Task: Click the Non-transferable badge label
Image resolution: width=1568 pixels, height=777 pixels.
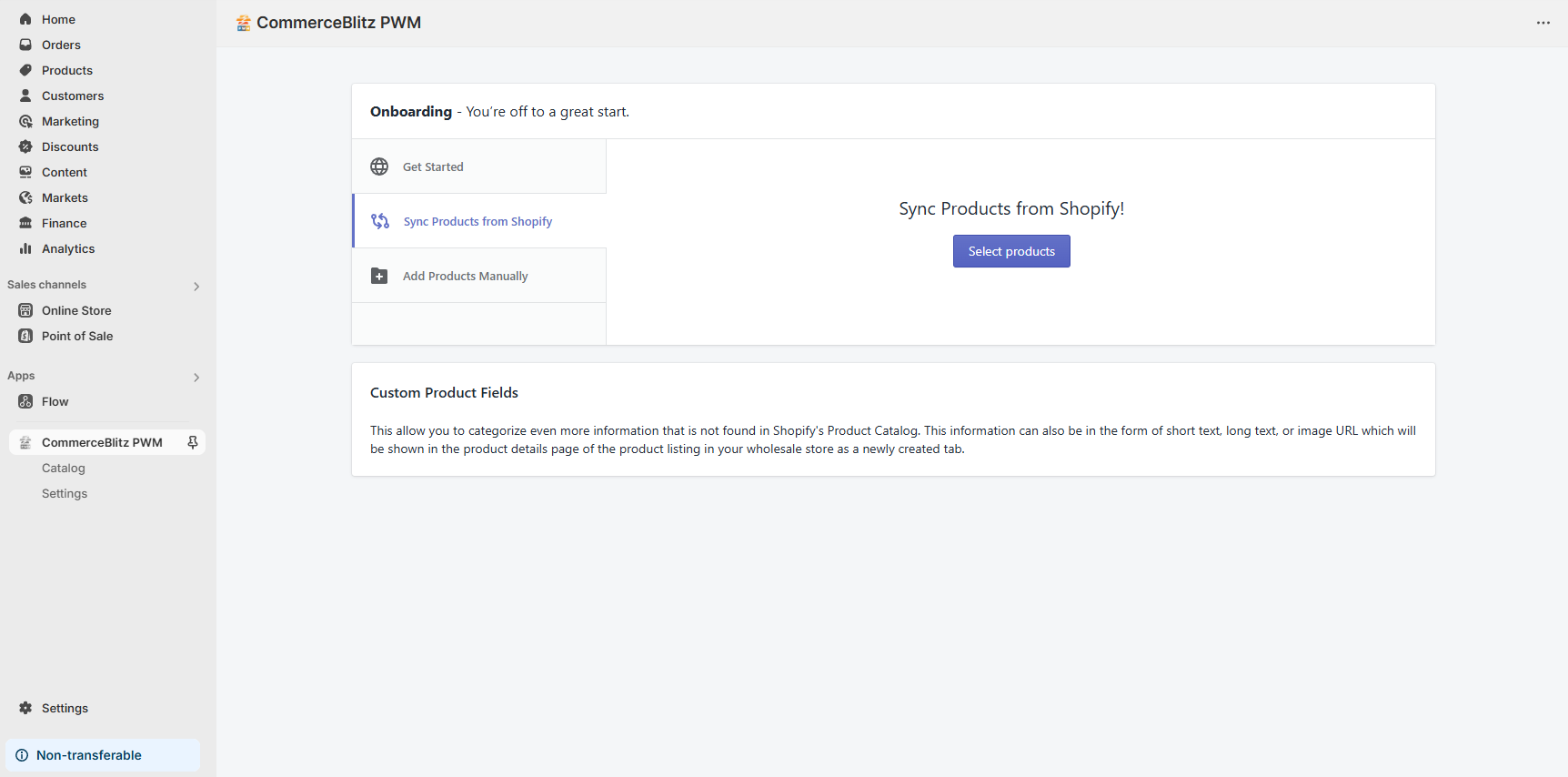Action: pyautogui.click(x=89, y=755)
